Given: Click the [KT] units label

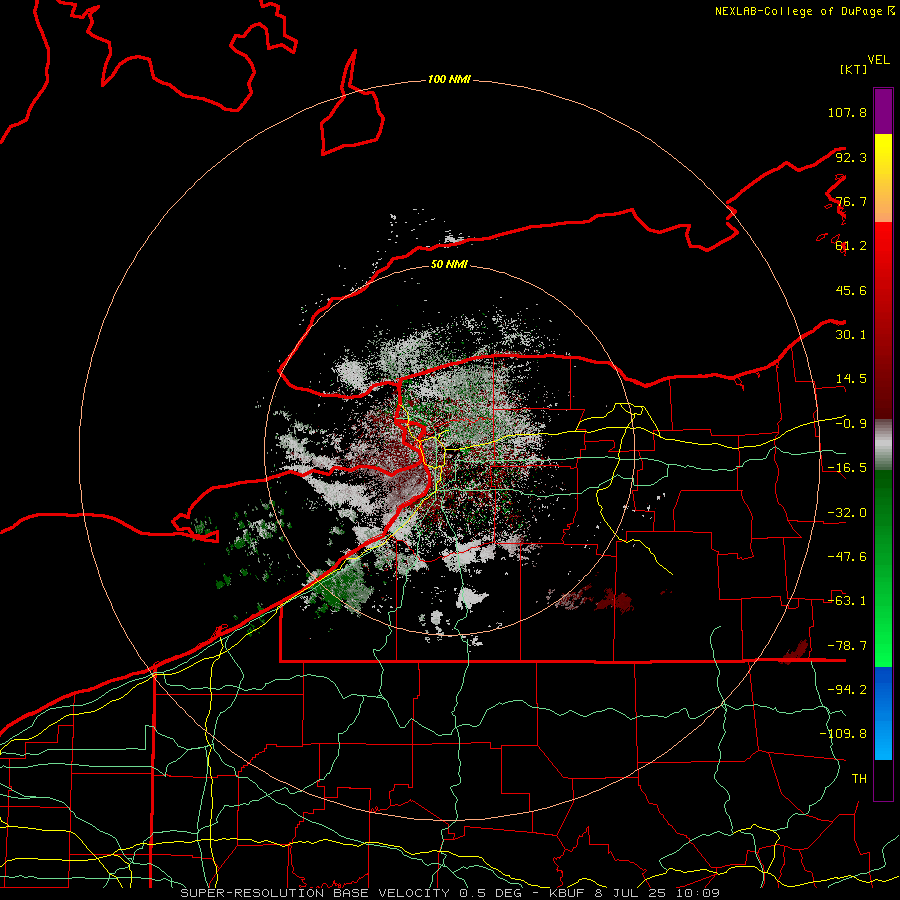Looking at the screenshot, I should (853, 69).
